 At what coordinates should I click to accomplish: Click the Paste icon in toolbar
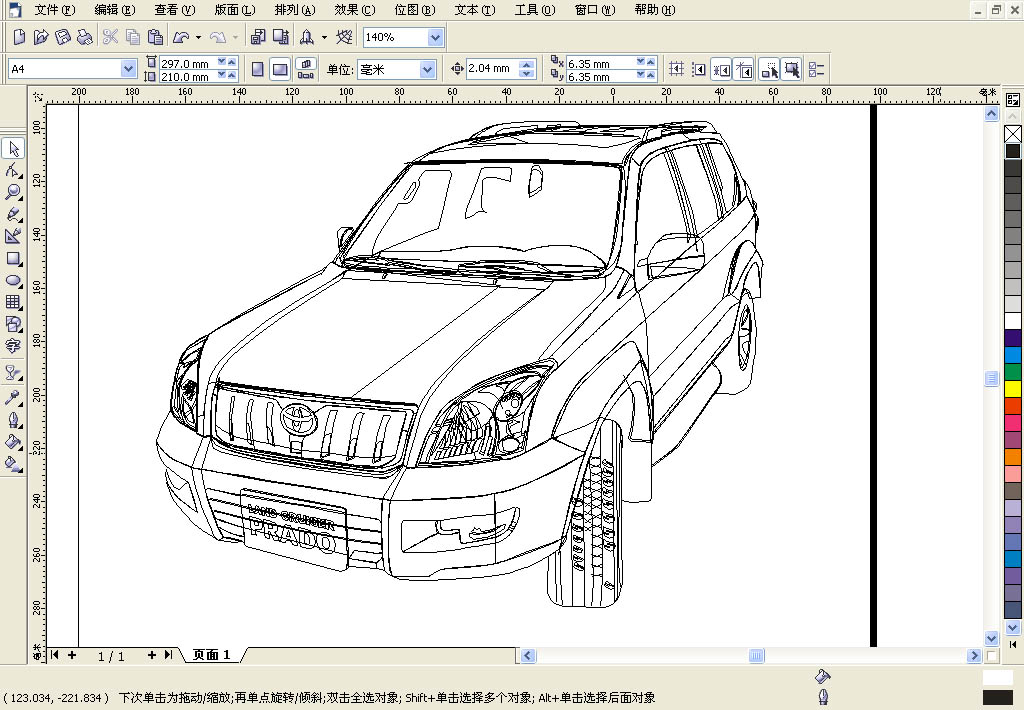pyautogui.click(x=155, y=38)
